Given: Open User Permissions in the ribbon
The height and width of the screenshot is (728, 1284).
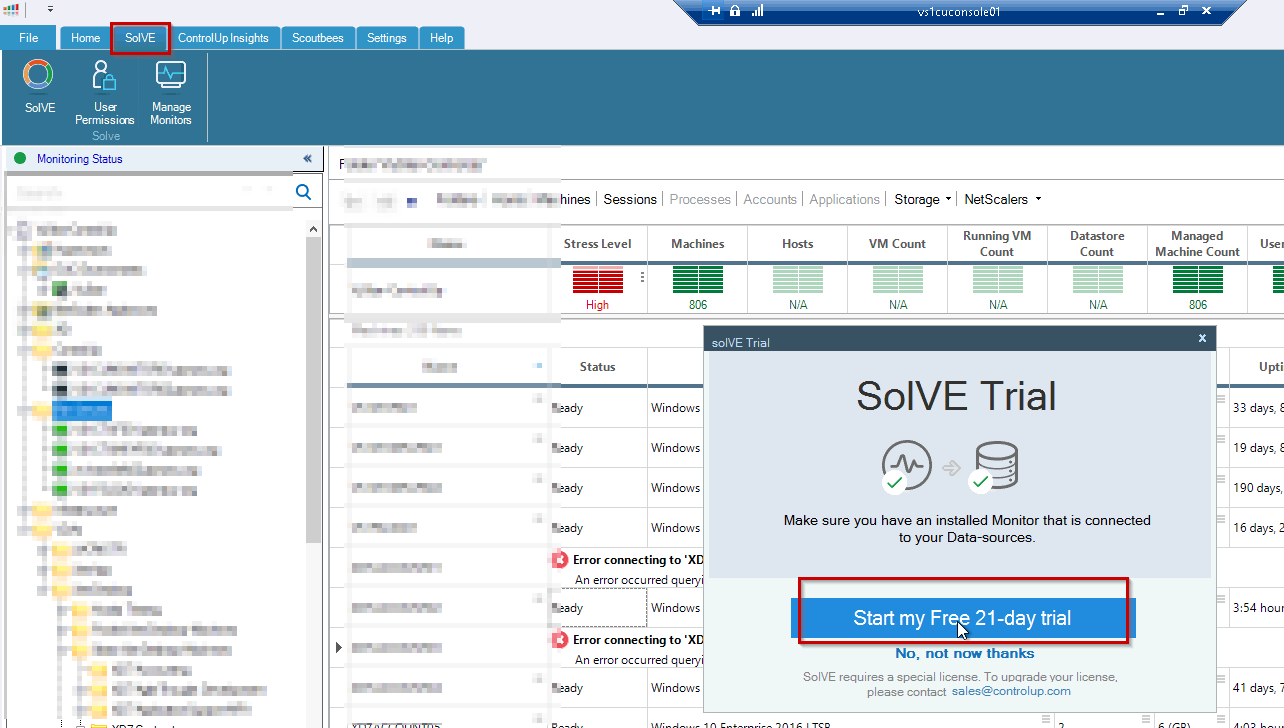Looking at the screenshot, I should pos(105,92).
